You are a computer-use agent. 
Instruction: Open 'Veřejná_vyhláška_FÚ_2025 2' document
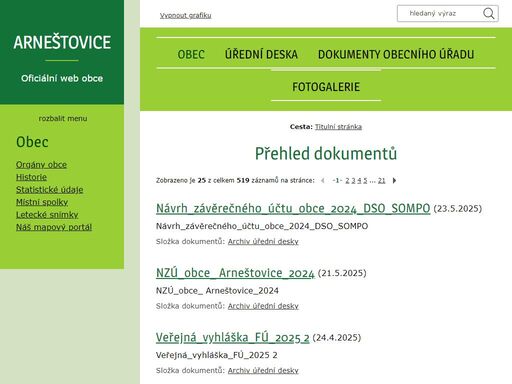click(x=232, y=337)
